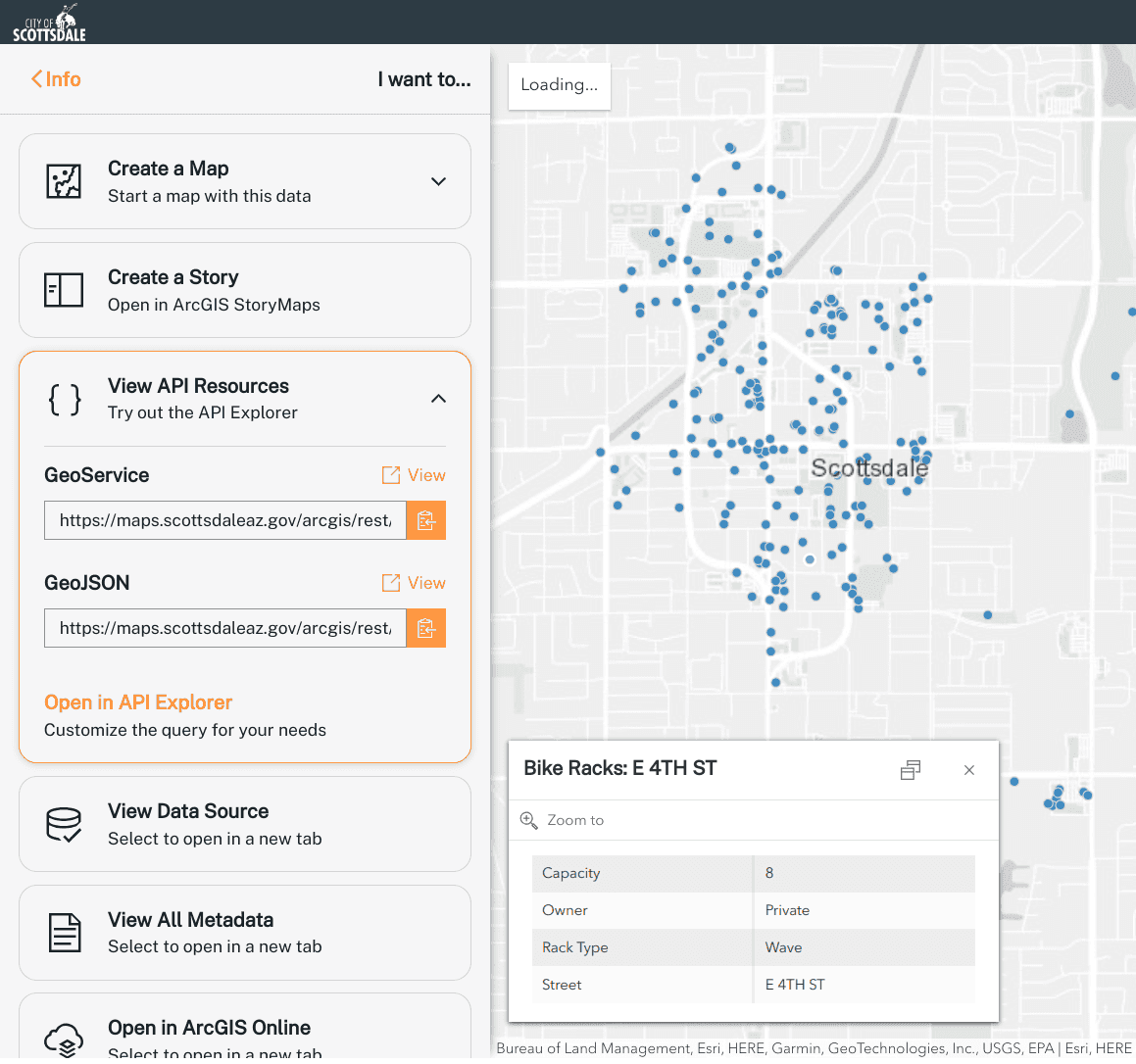Viewport: 1136px width, 1064px height.
Task: Collapse the View API Resources section
Action: tap(438, 399)
